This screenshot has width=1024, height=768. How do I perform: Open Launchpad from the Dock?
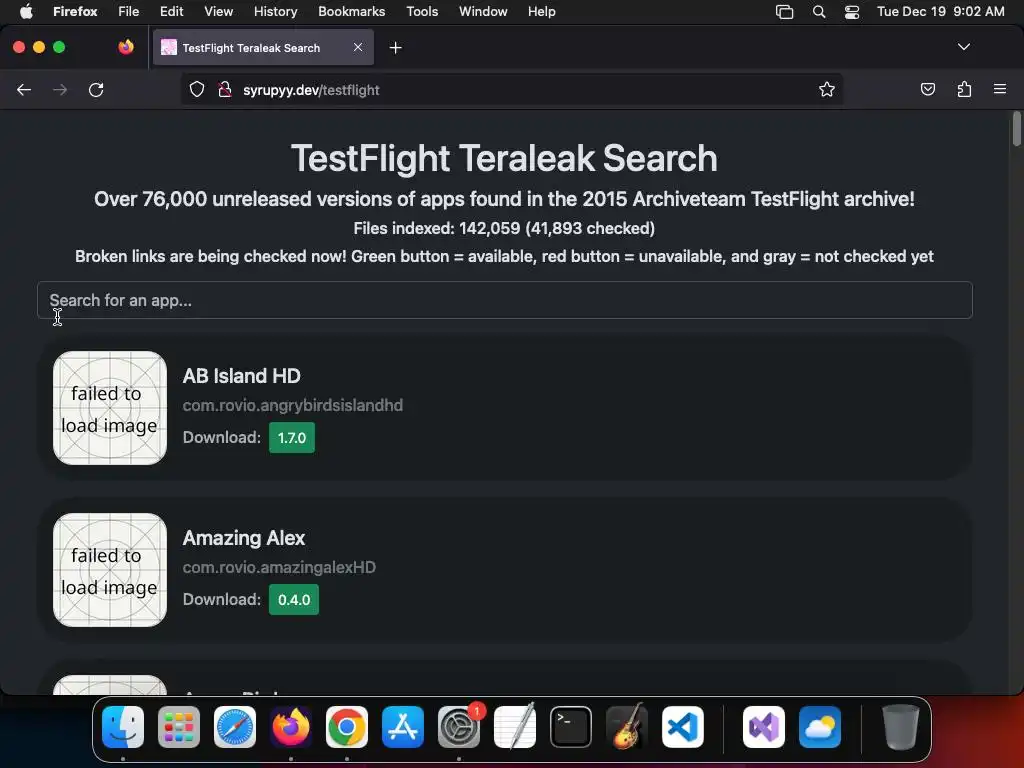pos(179,727)
